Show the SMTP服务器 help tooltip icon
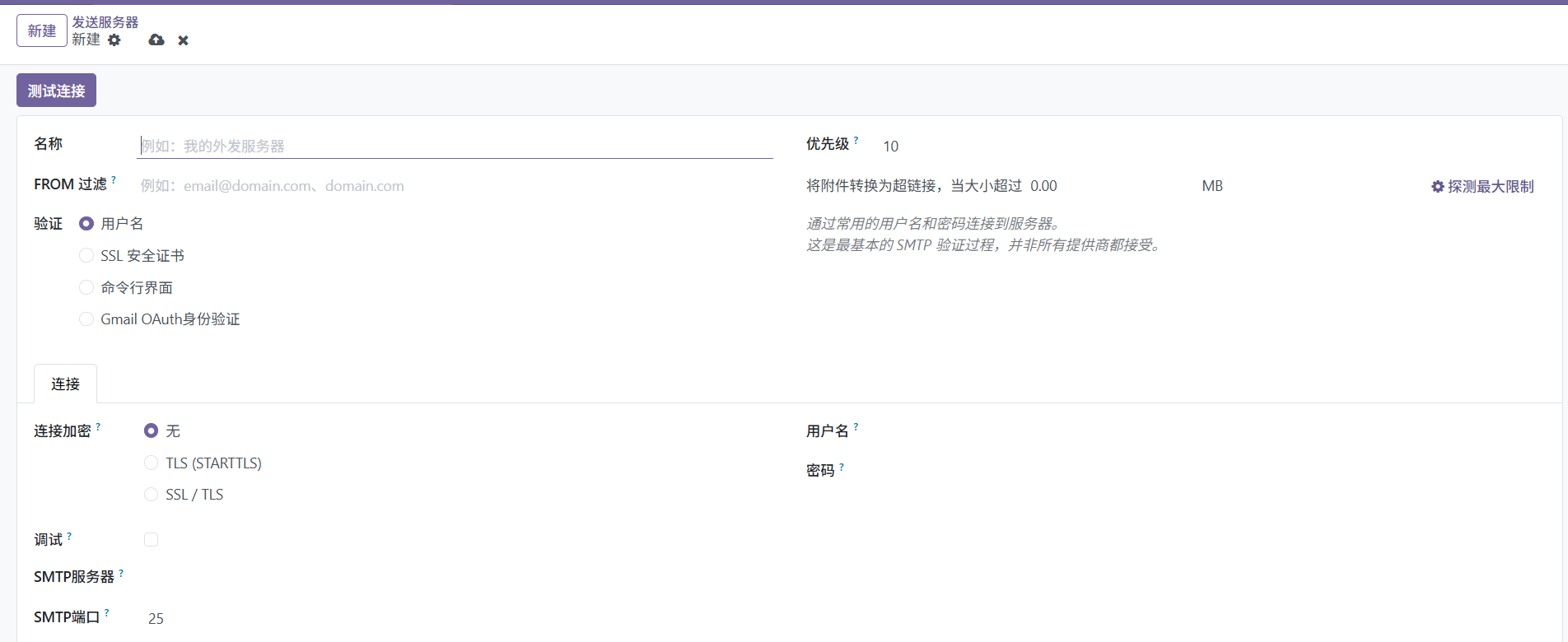The width and height of the screenshot is (1568, 642). coord(121,573)
